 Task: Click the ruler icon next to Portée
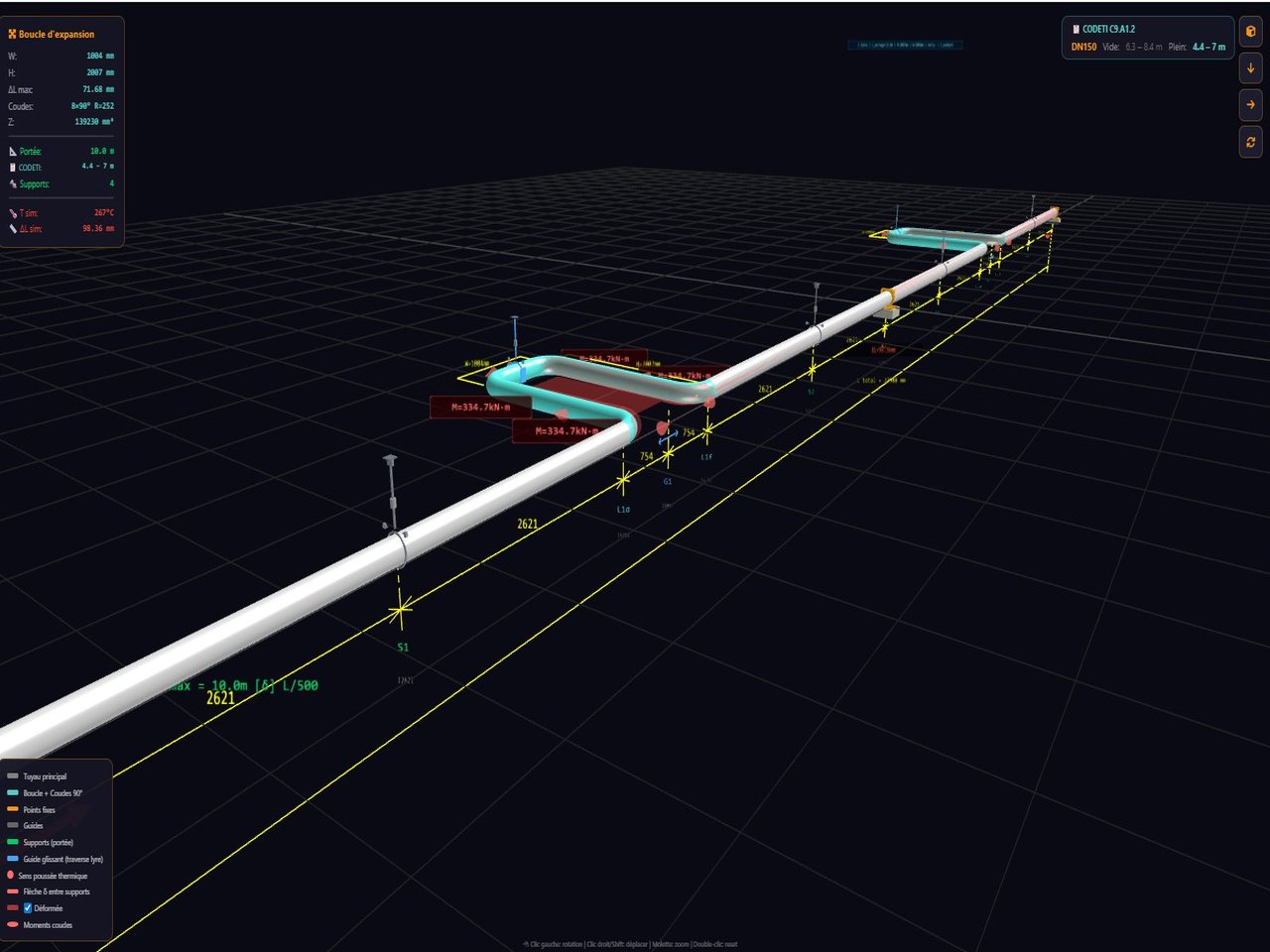pos(12,151)
